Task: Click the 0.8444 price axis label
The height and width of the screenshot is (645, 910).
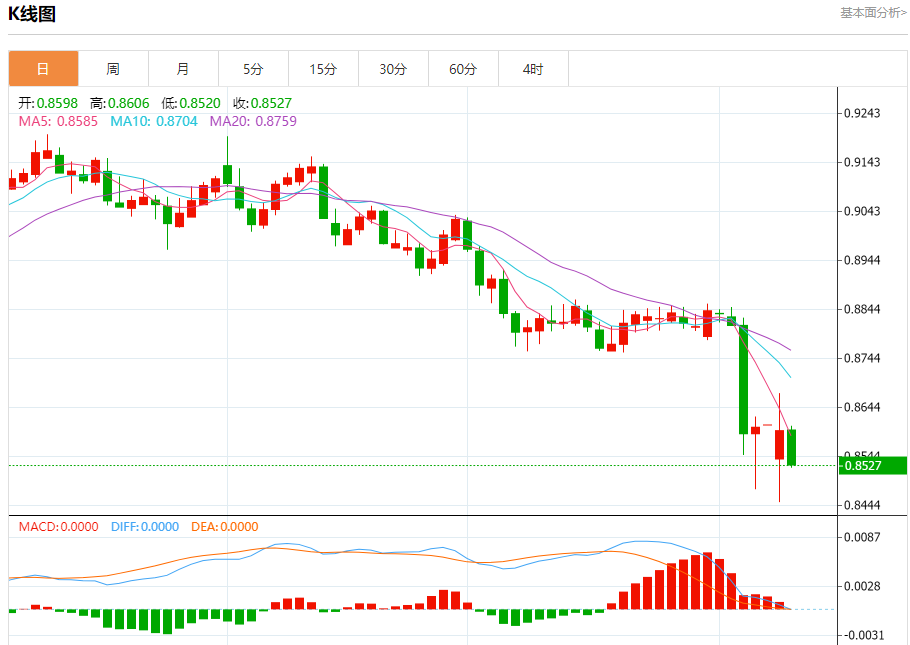Action: click(x=862, y=506)
